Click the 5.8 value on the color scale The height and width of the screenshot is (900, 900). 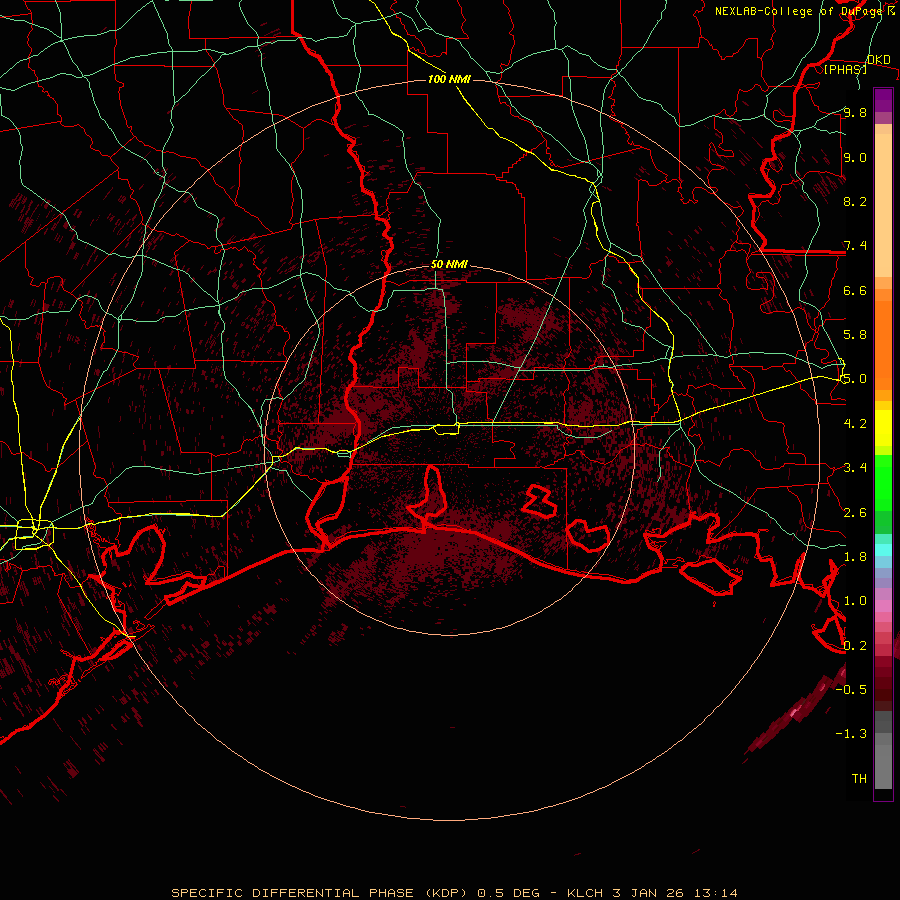click(x=855, y=335)
